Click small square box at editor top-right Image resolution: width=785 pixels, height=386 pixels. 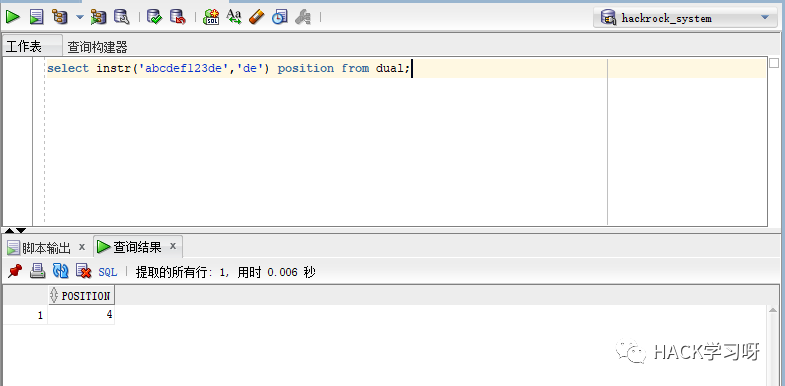[774, 63]
